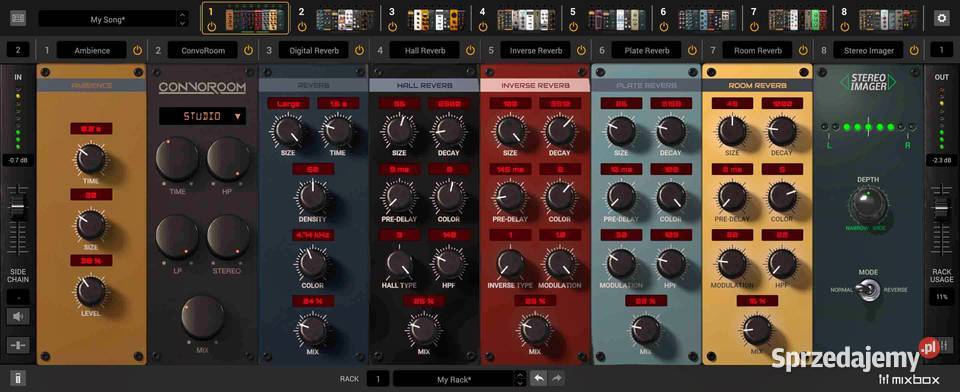This screenshot has width=960, height=392.
Task: Click the ConvoRoom HP knob
Action: pyautogui.click(x=228, y=159)
